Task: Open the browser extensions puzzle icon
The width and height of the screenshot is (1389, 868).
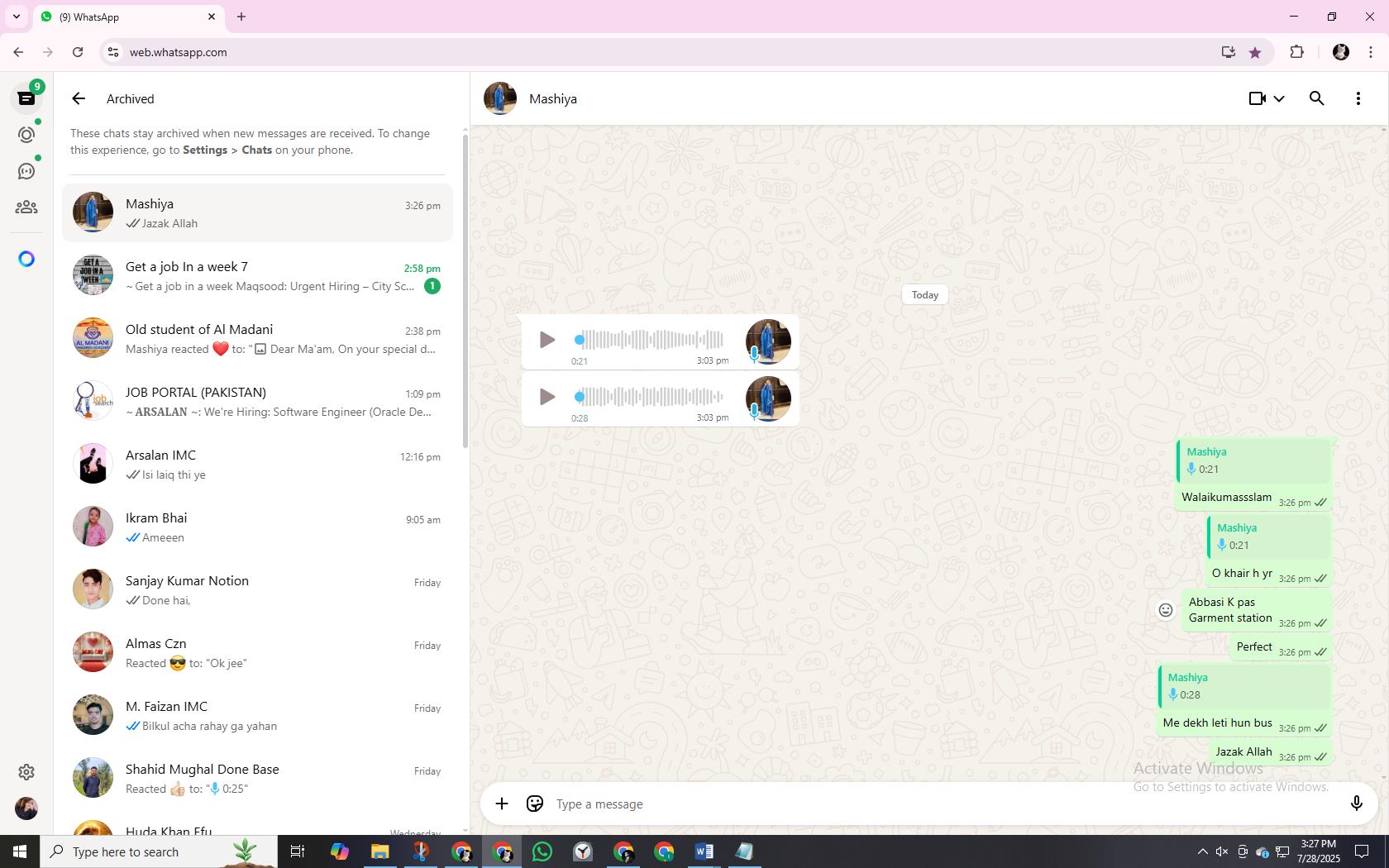Action: coord(1296,52)
